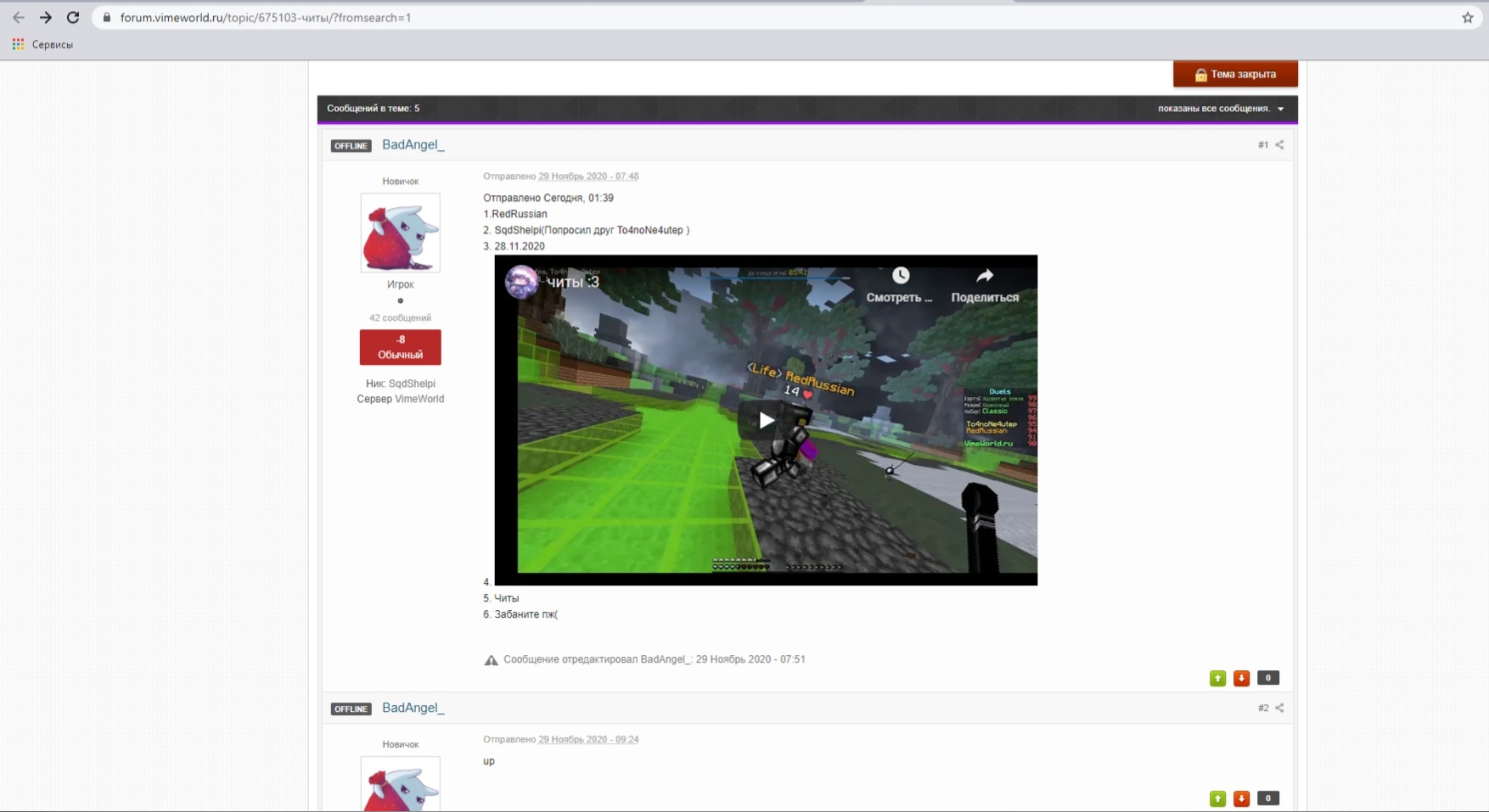The height and width of the screenshot is (812, 1489).
Task: Click the text Сообщений в теме: 5
Action: pyautogui.click(x=373, y=109)
